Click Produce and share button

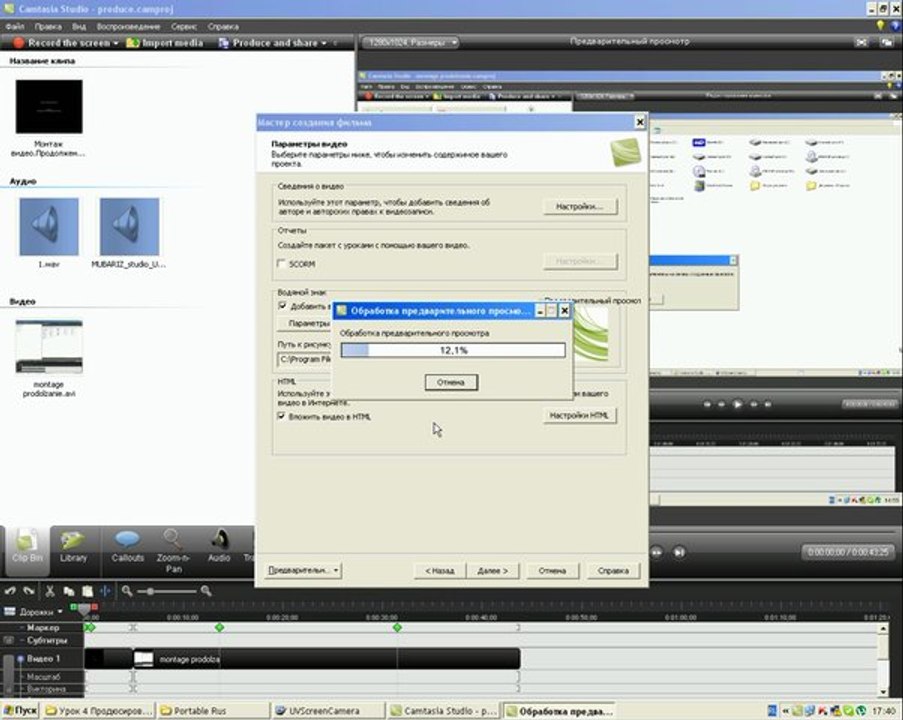pyautogui.click(x=269, y=43)
